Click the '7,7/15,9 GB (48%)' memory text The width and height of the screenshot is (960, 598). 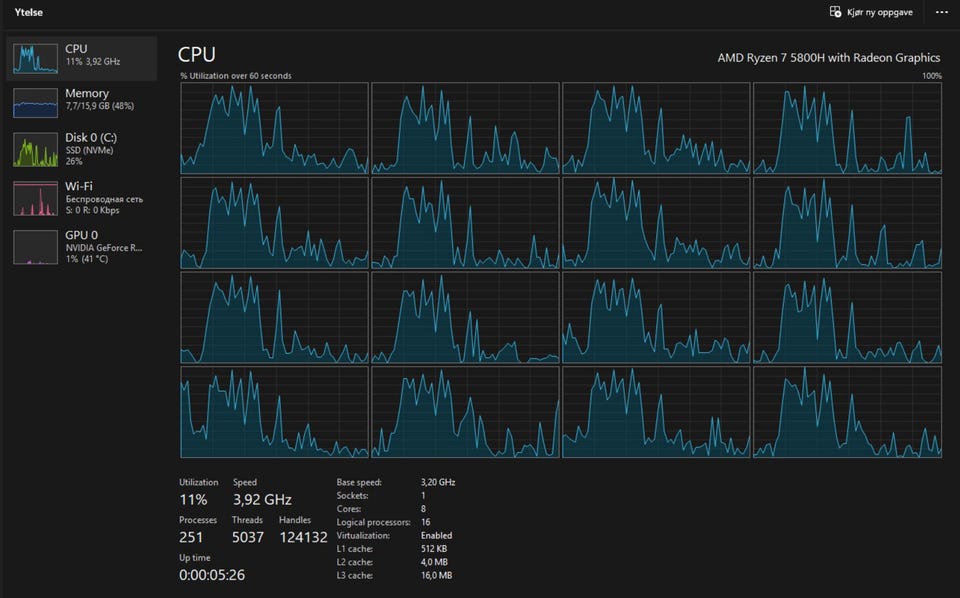coord(100,106)
